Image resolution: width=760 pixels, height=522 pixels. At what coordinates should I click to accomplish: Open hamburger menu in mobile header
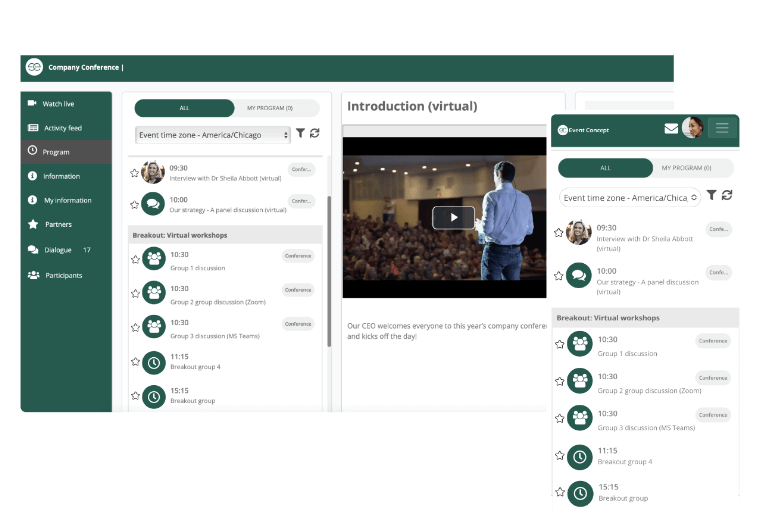click(722, 128)
